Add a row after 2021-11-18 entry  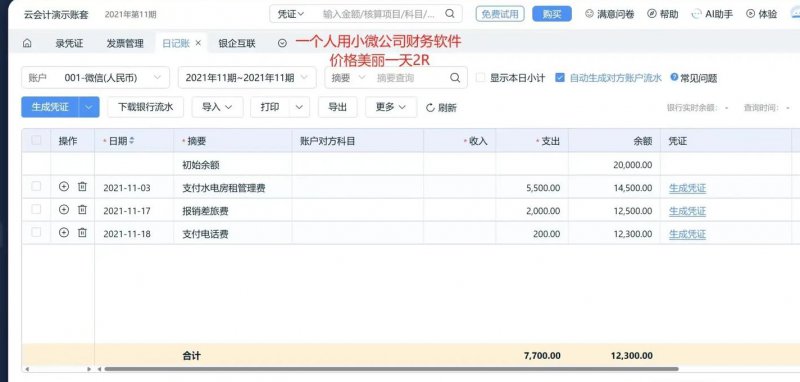[x=64, y=233]
